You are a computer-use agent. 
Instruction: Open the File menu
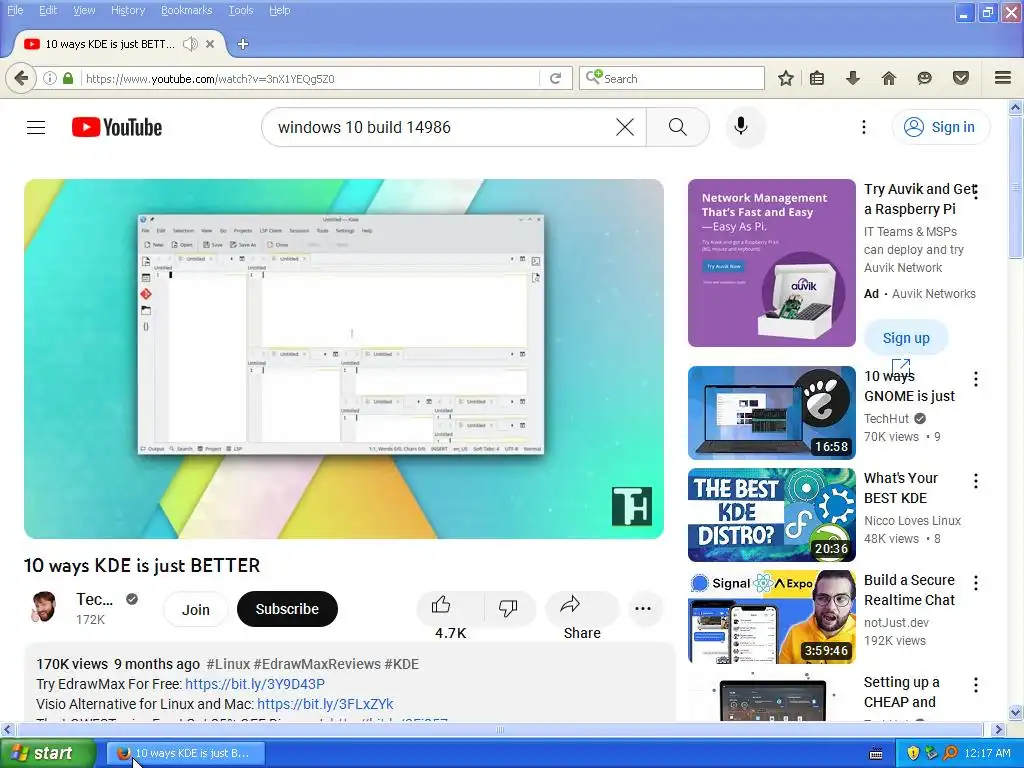(x=15, y=10)
